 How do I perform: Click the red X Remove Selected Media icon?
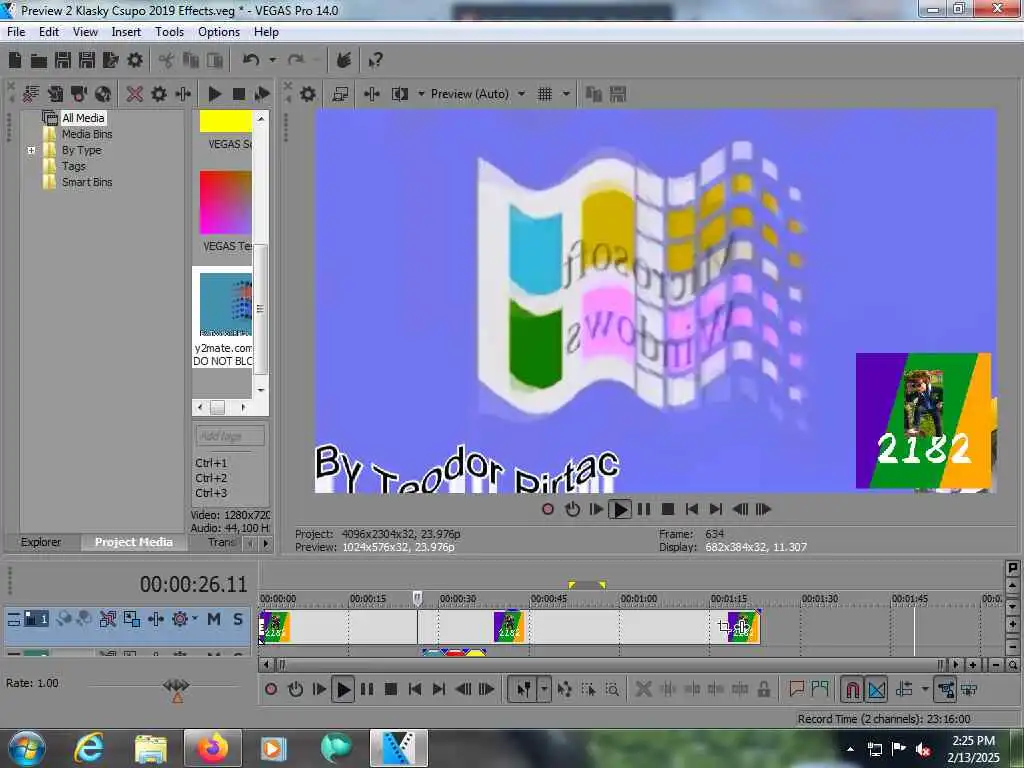tap(135, 94)
